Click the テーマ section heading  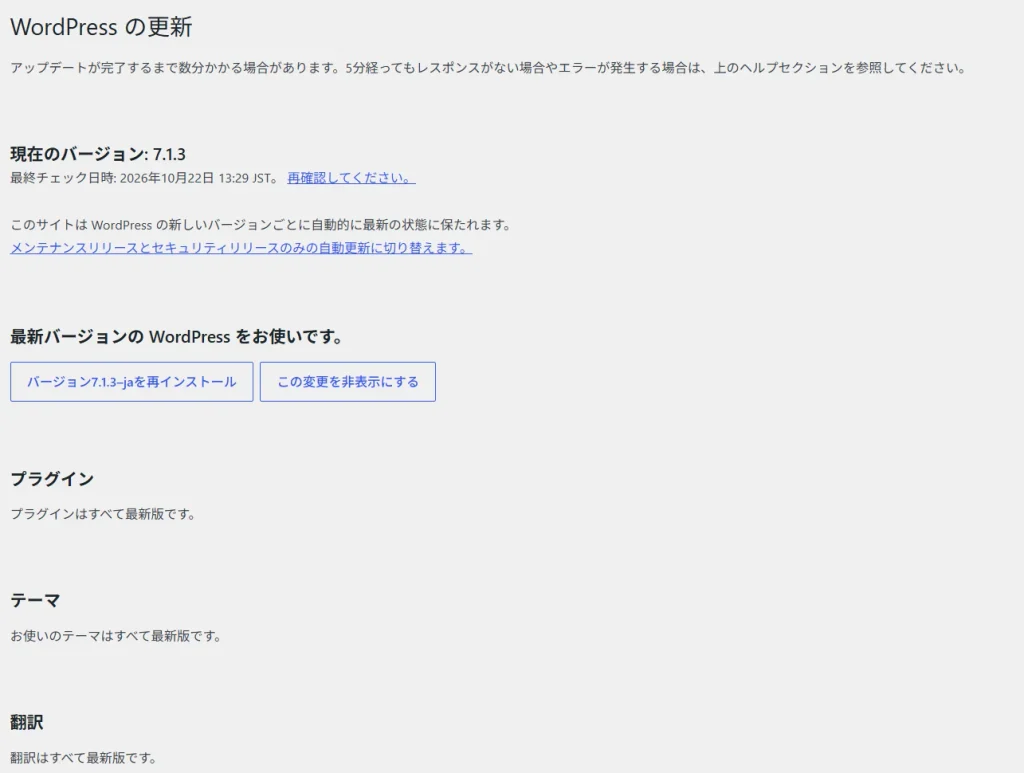point(35,601)
